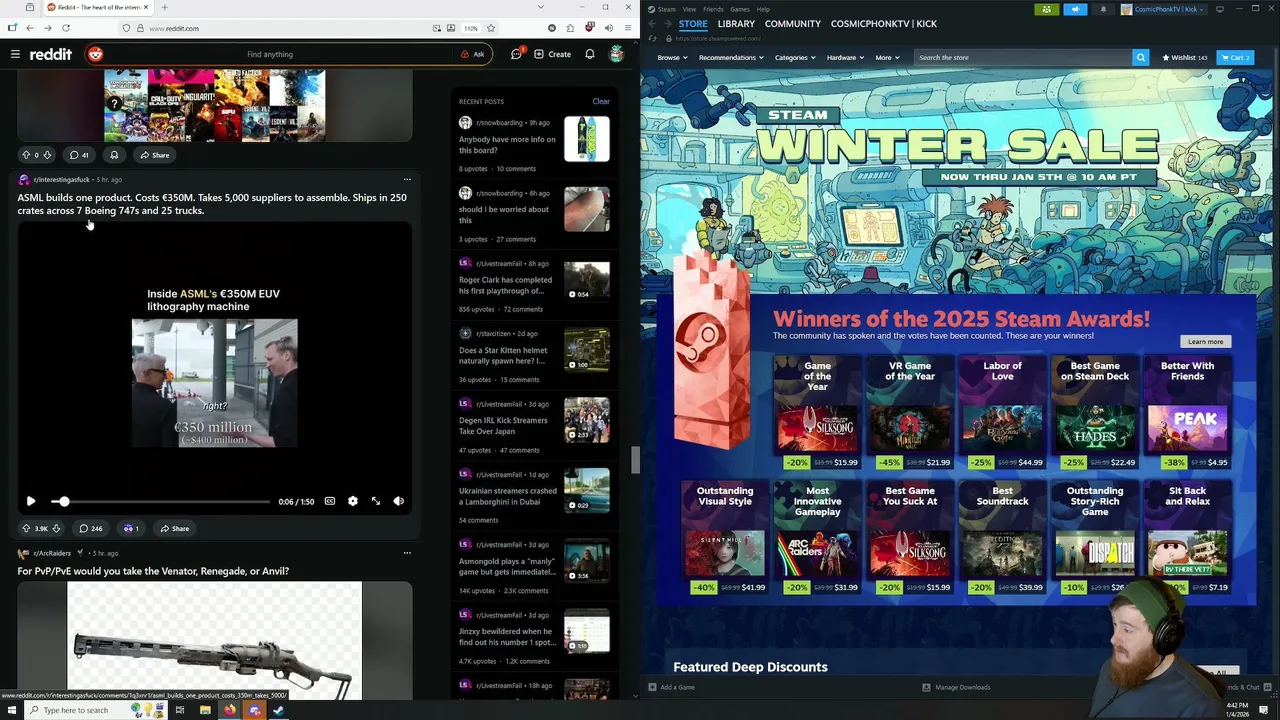Image resolution: width=1280 pixels, height=720 pixels.
Task: Open Steam Cart
Action: (1236, 57)
